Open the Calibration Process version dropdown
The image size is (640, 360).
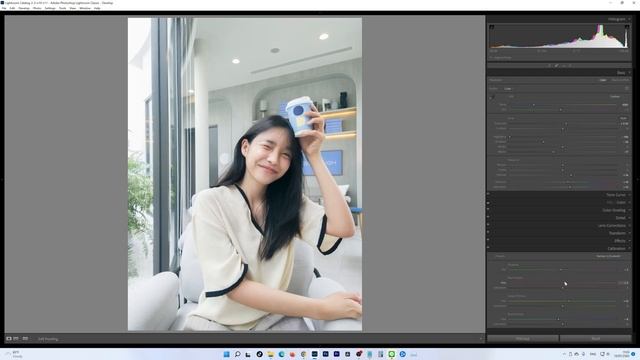[x=609, y=256]
